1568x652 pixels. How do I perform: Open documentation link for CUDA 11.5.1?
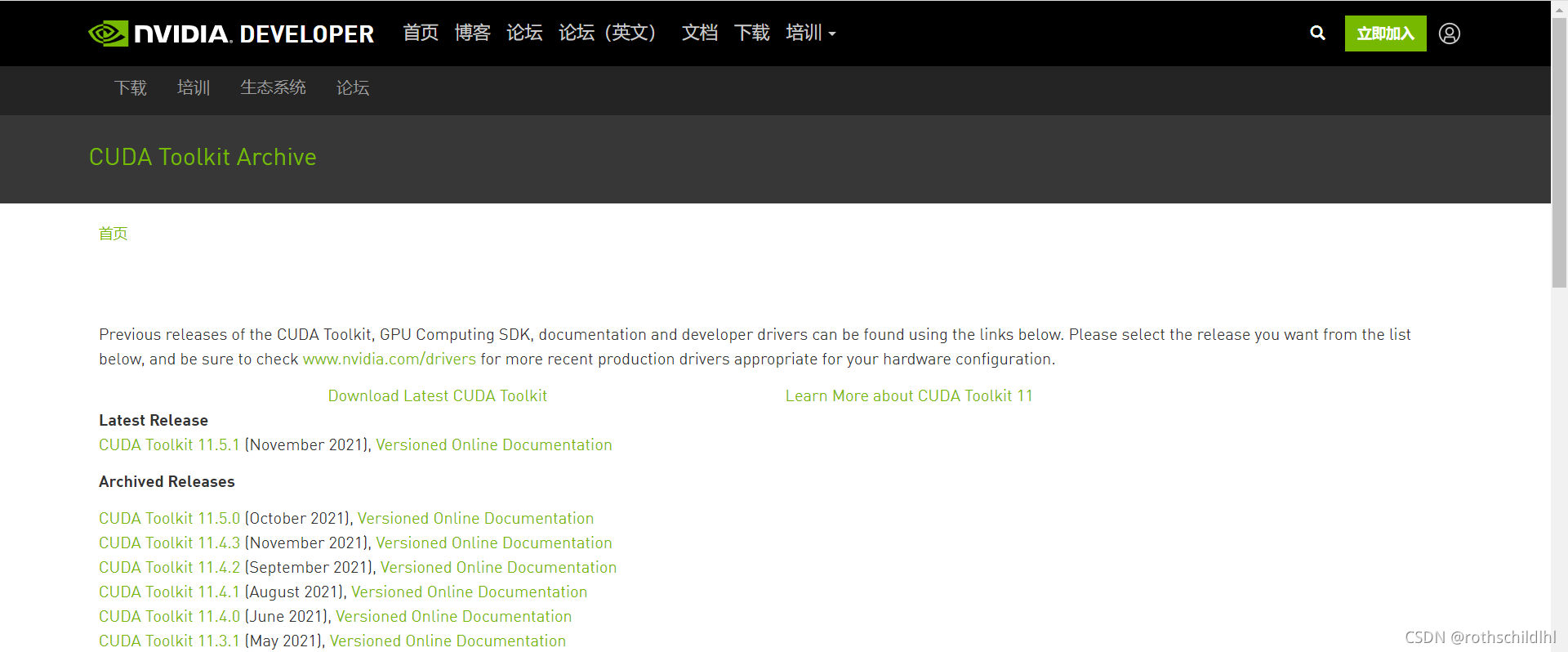click(x=494, y=445)
